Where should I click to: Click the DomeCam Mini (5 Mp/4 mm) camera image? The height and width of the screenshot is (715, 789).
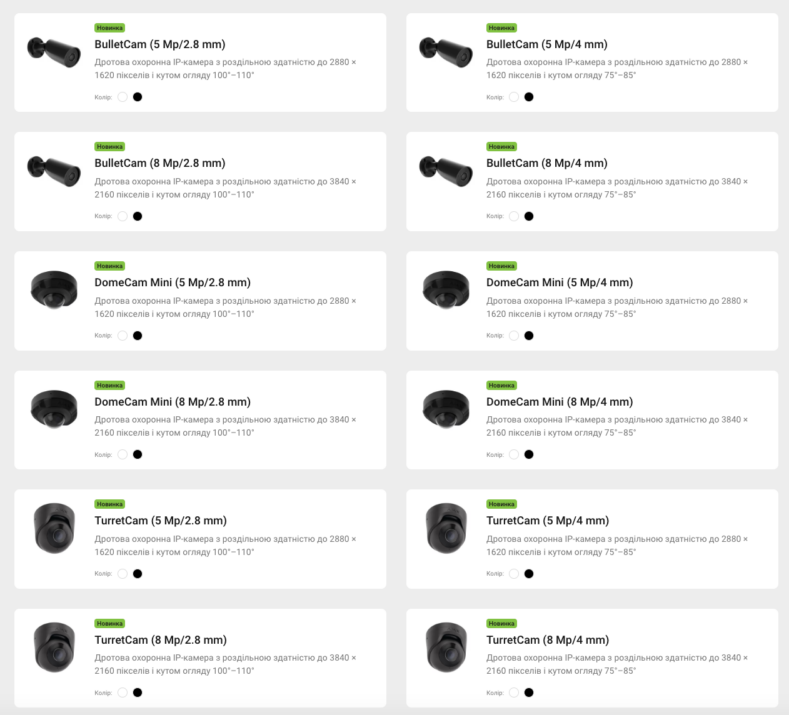click(446, 288)
